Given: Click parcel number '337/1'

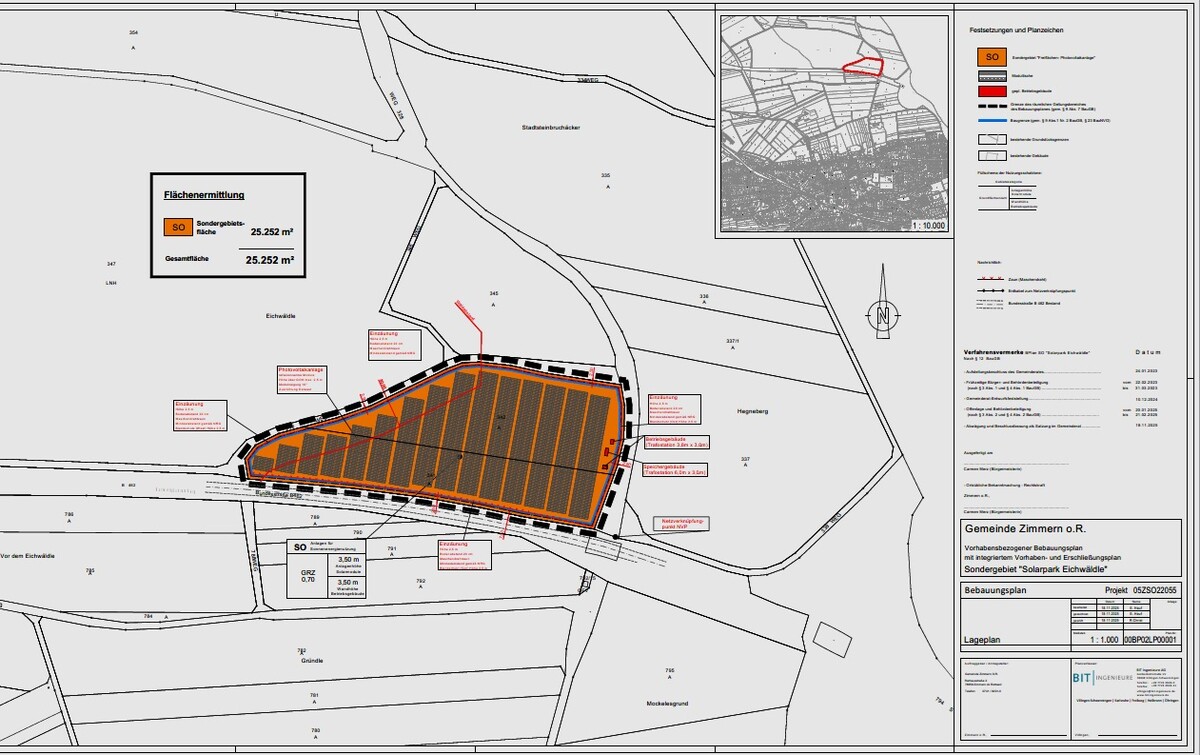Looking at the screenshot, I should pos(731,341).
